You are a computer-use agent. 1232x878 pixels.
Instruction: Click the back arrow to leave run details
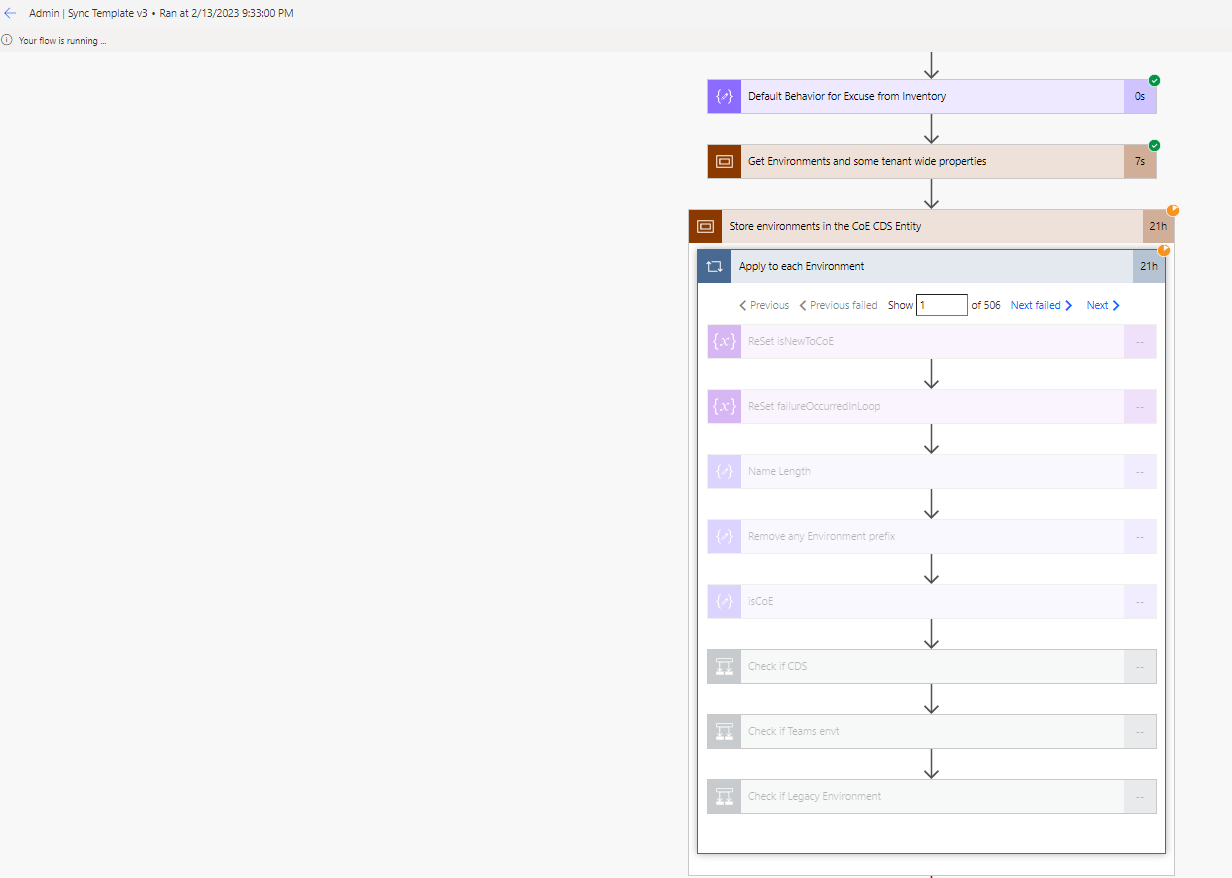(x=10, y=13)
